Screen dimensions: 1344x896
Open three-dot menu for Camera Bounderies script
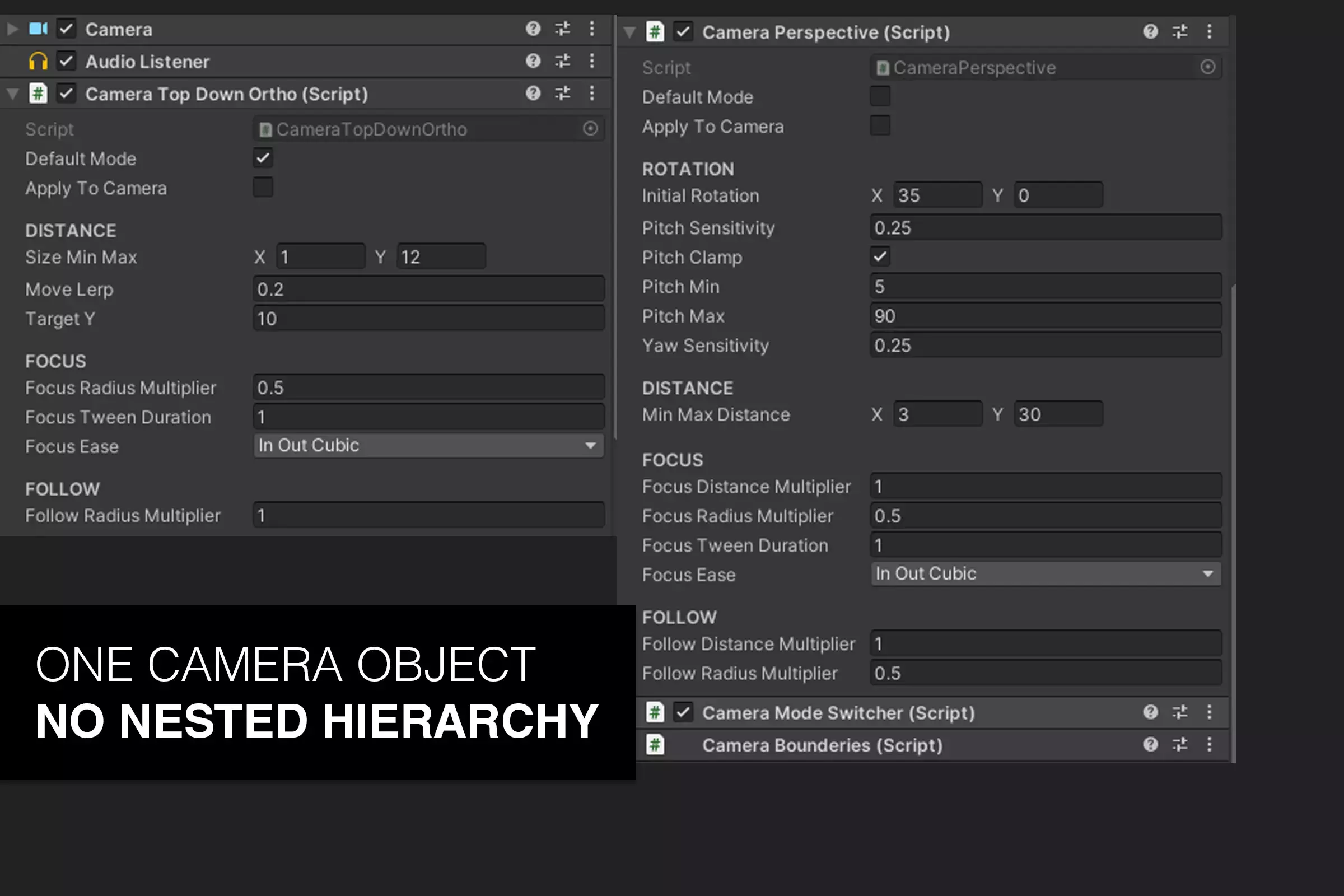(x=1209, y=744)
